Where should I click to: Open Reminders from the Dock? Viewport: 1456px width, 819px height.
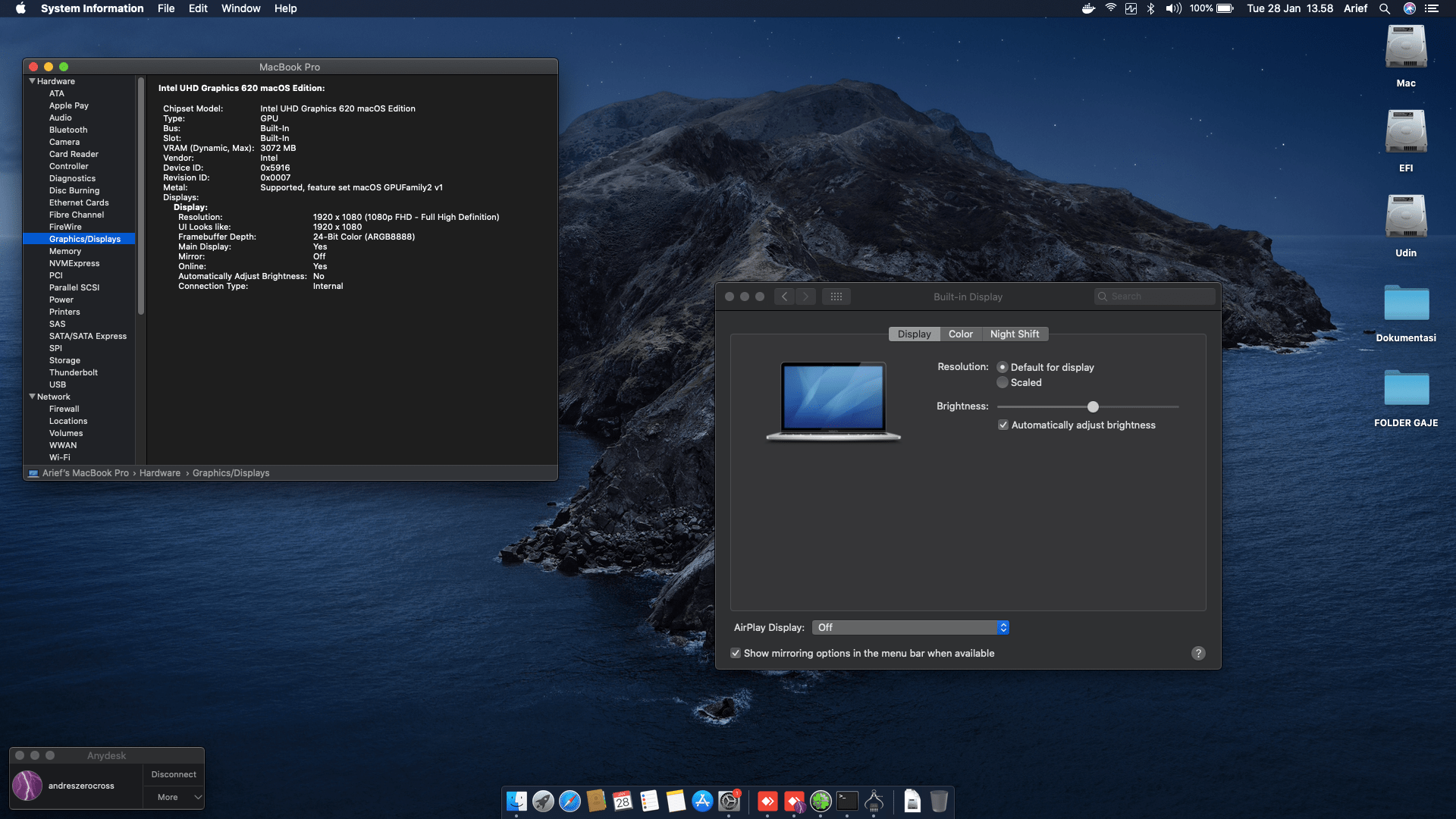tap(649, 801)
